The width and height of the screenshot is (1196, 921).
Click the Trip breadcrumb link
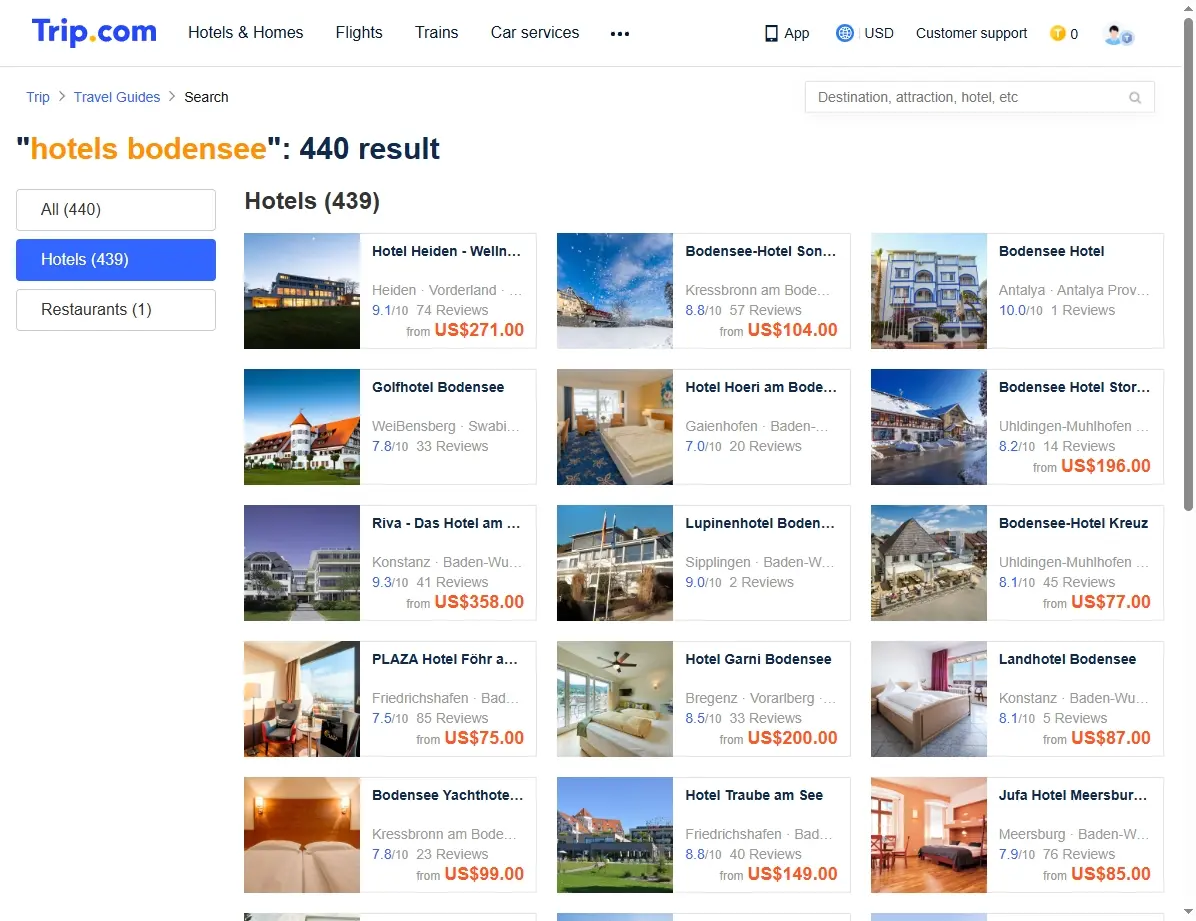pyautogui.click(x=37, y=97)
